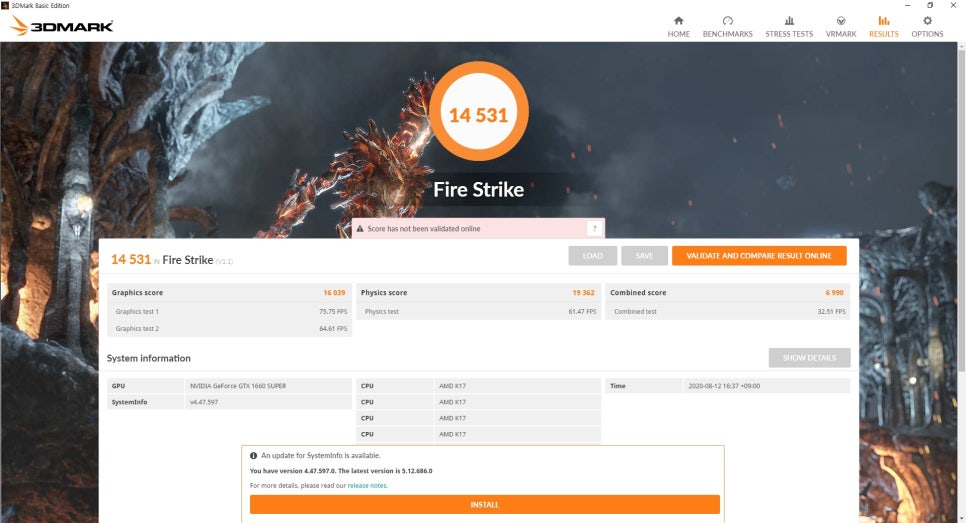Click the NVIDIA GeForce GTX 1660 SUPER value

tap(238, 386)
